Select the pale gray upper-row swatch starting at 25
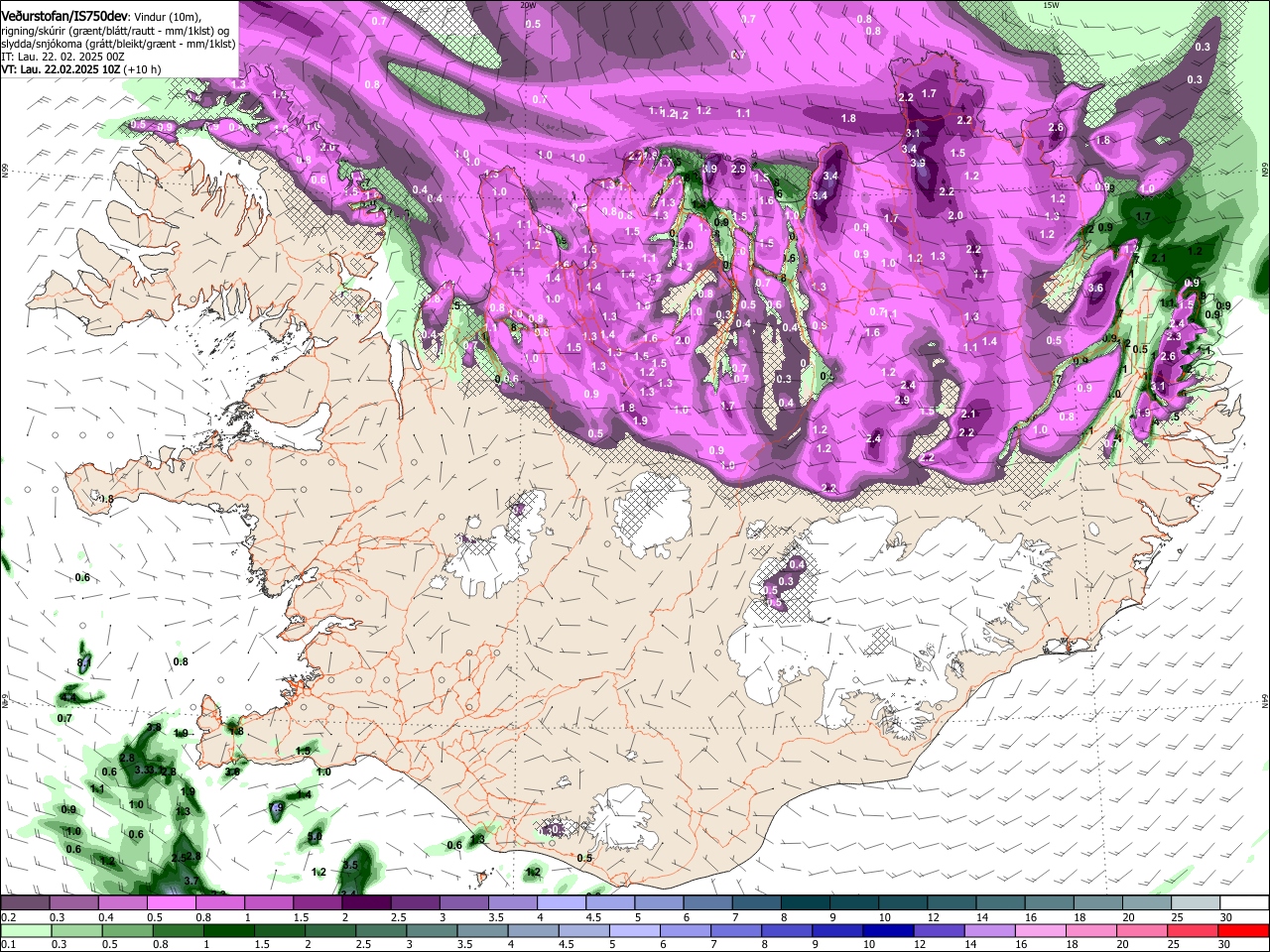Image resolution: width=1270 pixels, height=952 pixels. pyautogui.click(x=1197, y=903)
